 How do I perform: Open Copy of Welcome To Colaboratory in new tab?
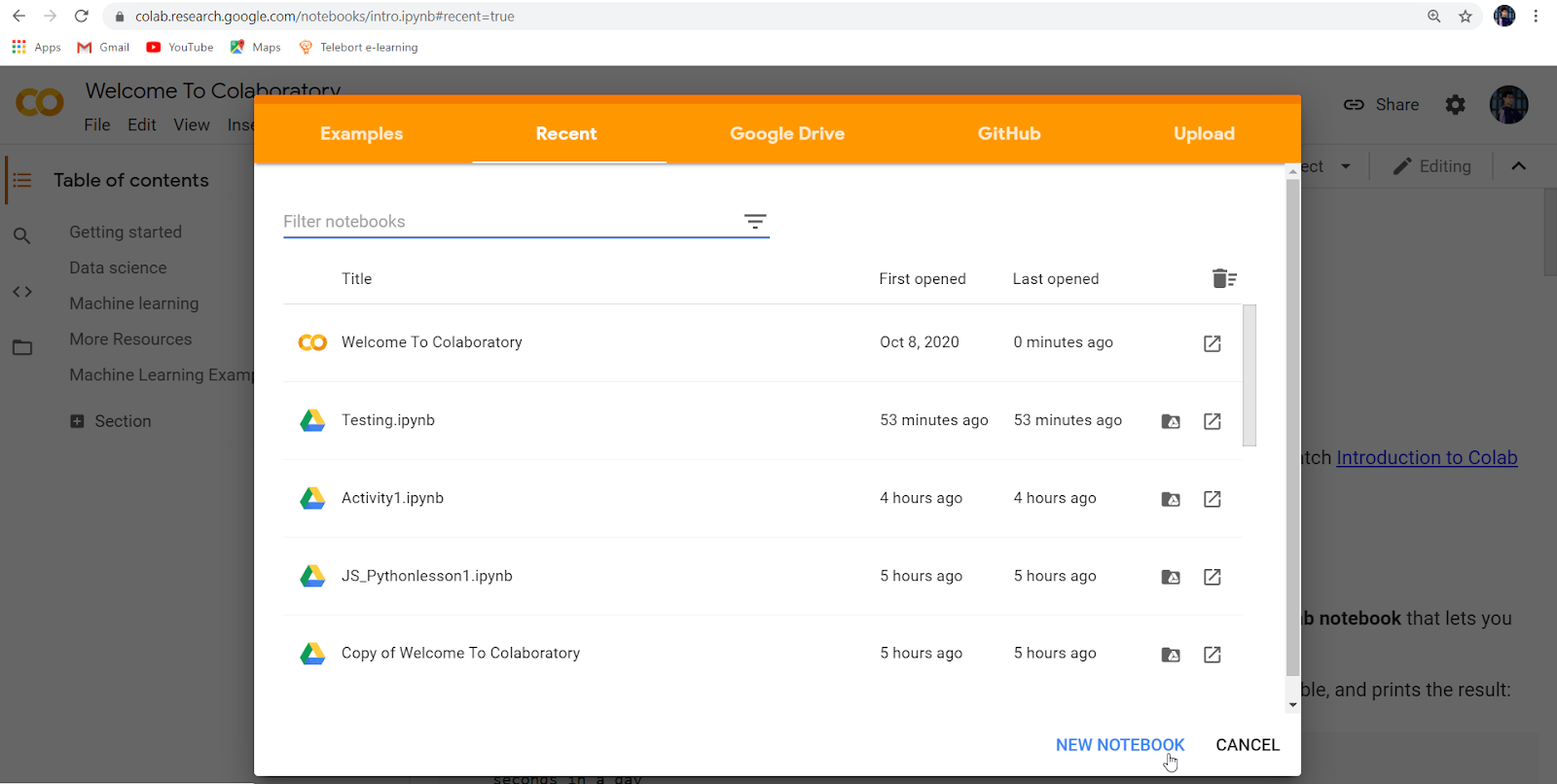pyautogui.click(x=1212, y=655)
